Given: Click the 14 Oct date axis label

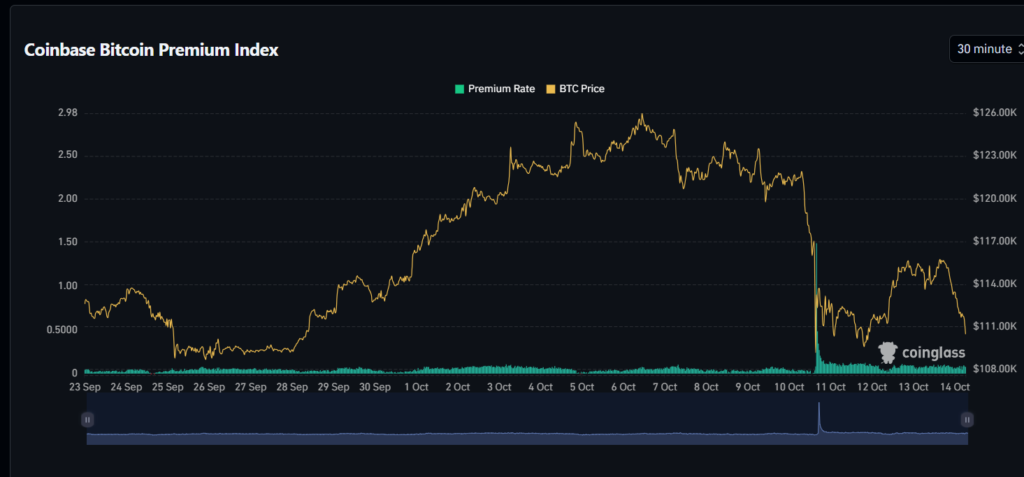Looking at the screenshot, I should tap(954, 386).
